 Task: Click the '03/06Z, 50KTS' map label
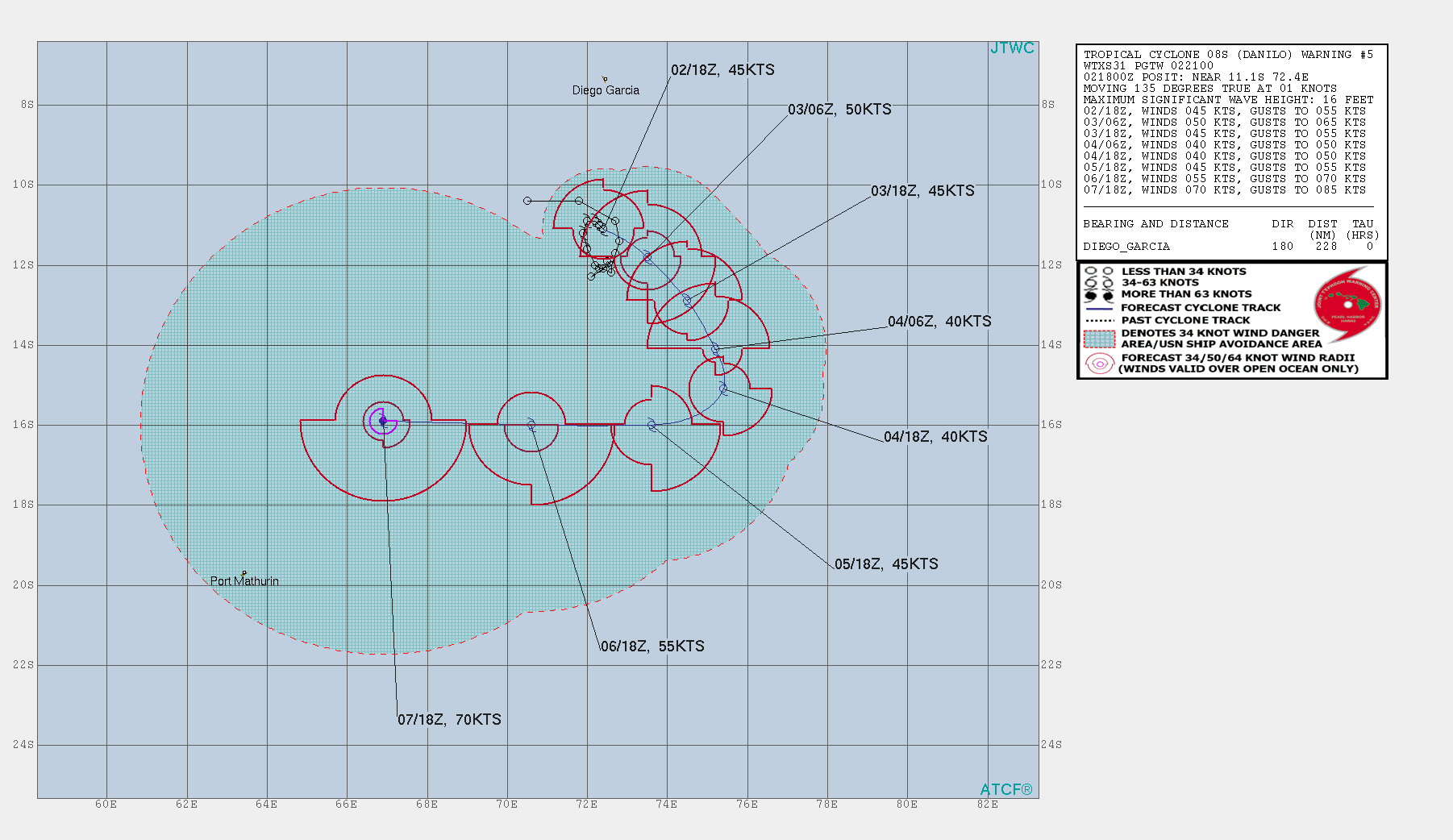coord(839,110)
